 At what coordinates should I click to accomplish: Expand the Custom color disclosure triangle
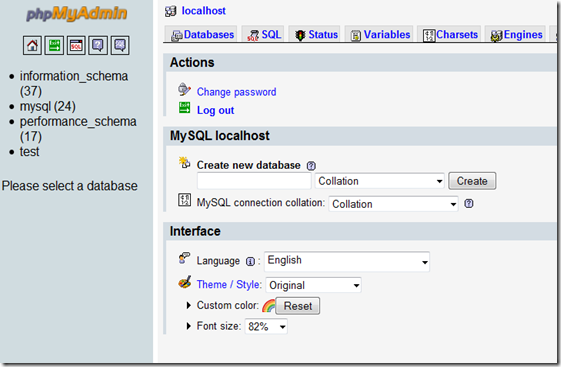point(189,305)
